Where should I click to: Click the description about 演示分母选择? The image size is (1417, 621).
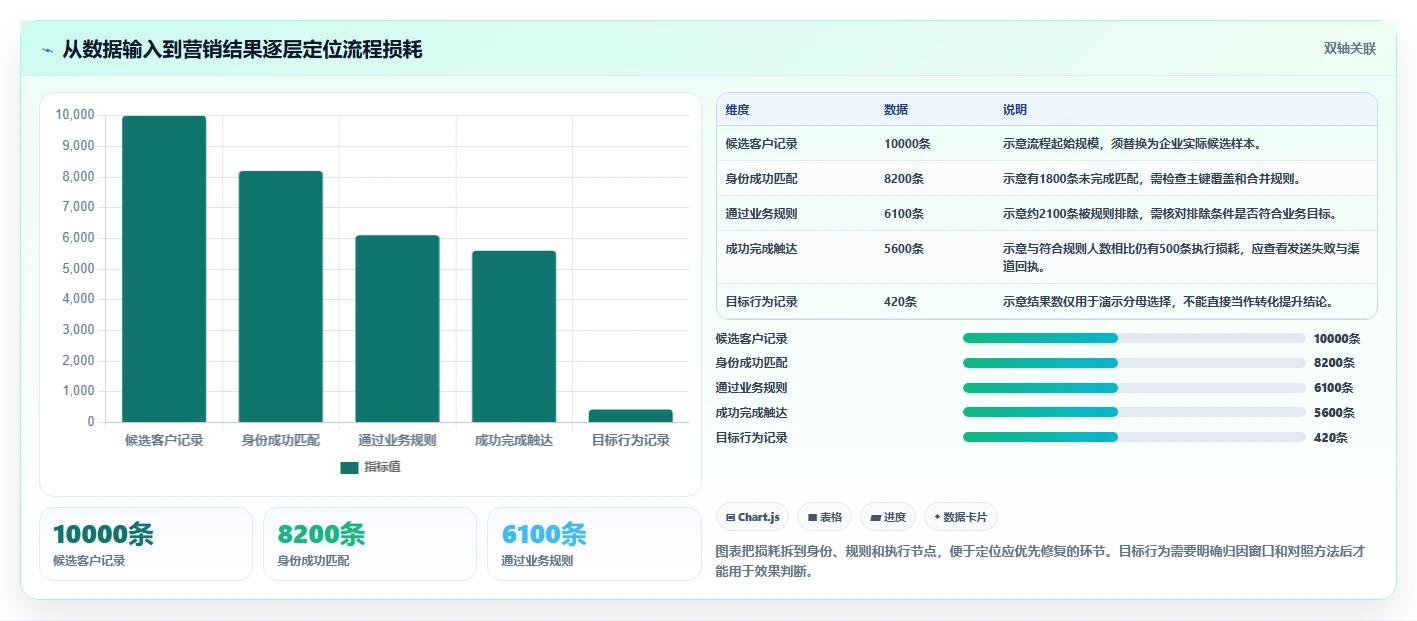click(x=1169, y=302)
